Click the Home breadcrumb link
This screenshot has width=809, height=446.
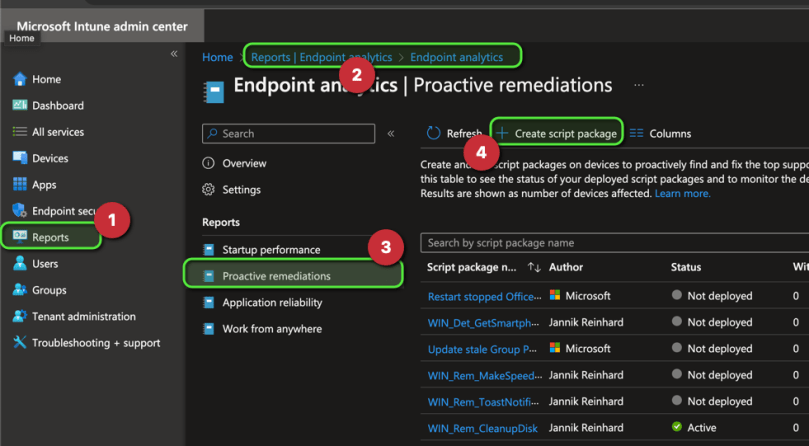(x=217, y=58)
